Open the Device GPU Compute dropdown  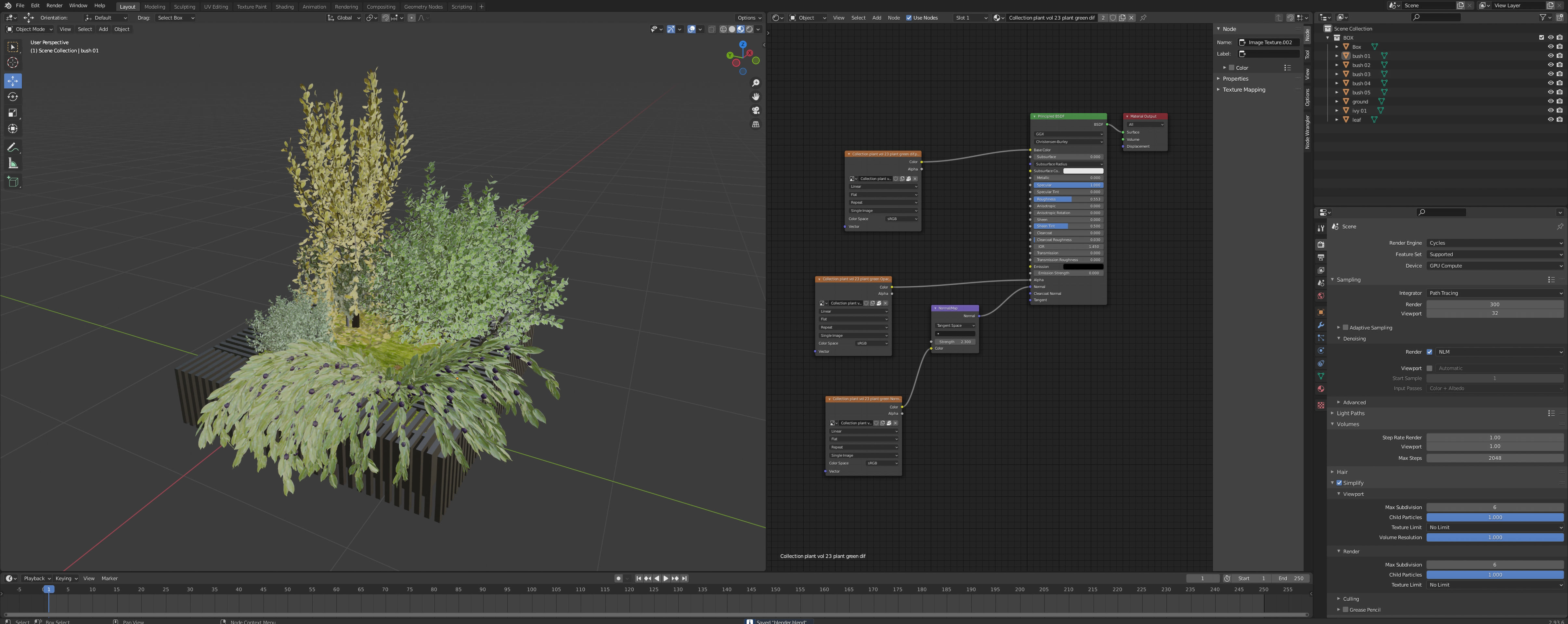click(x=1495, y=266)
